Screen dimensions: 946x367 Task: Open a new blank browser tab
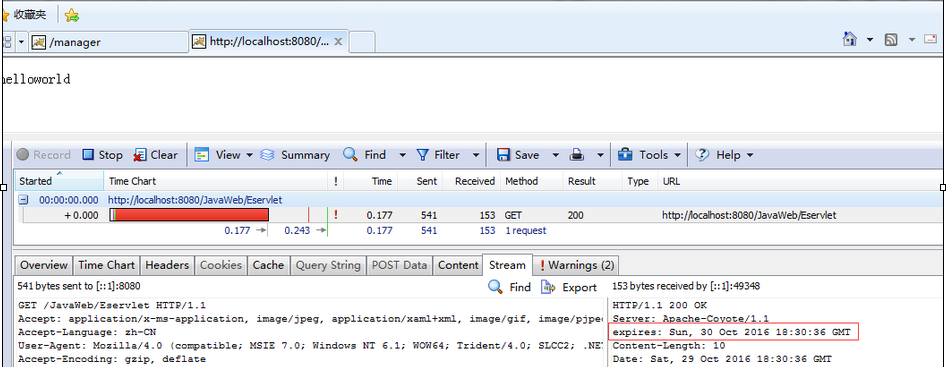(362, 42)
